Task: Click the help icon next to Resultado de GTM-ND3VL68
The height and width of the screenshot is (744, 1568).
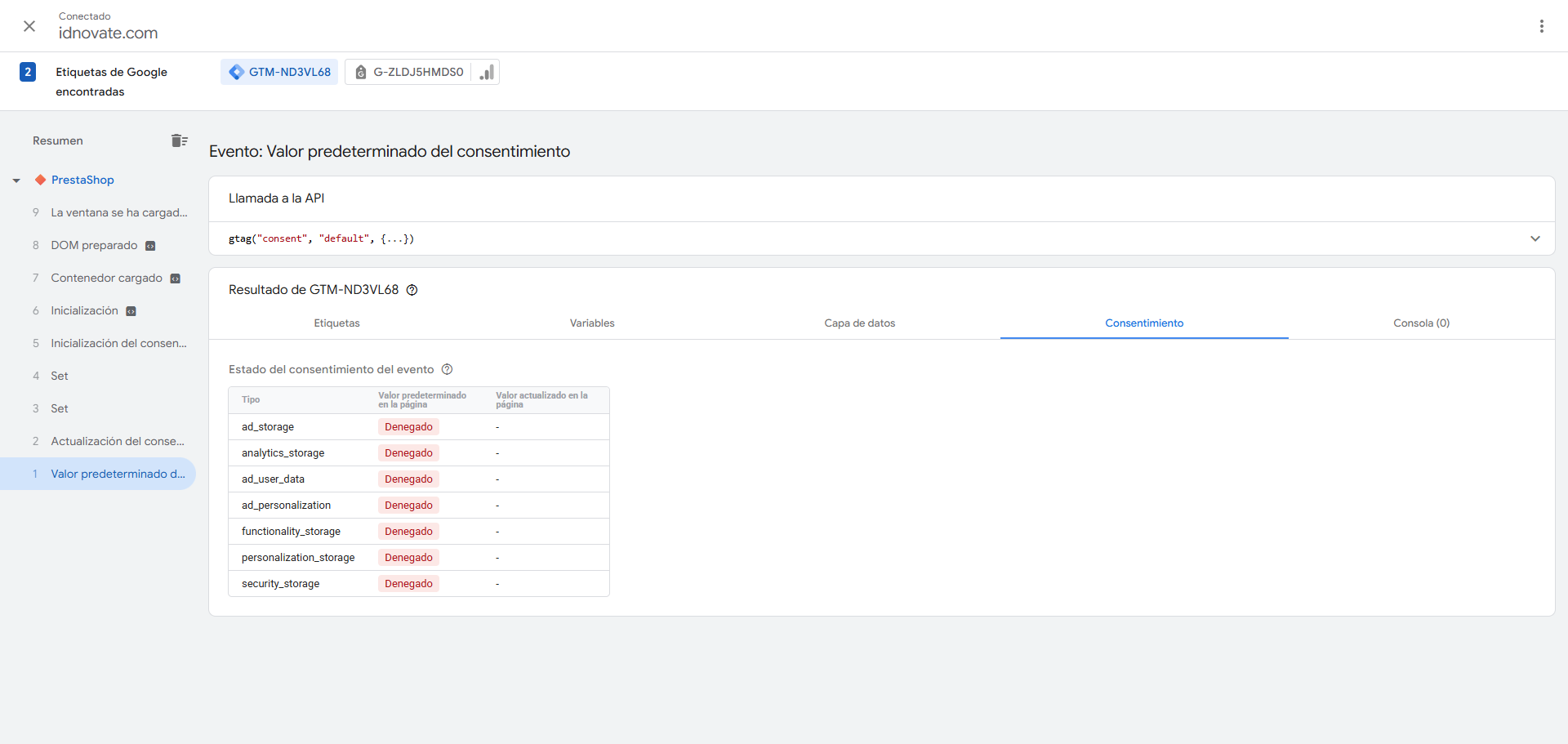Action: [412, 290]
